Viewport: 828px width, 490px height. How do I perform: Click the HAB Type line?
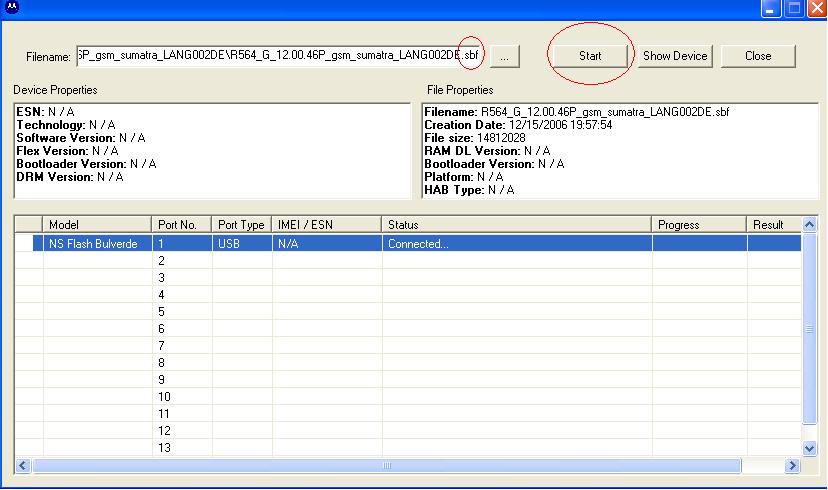click(x=469, y=190)
